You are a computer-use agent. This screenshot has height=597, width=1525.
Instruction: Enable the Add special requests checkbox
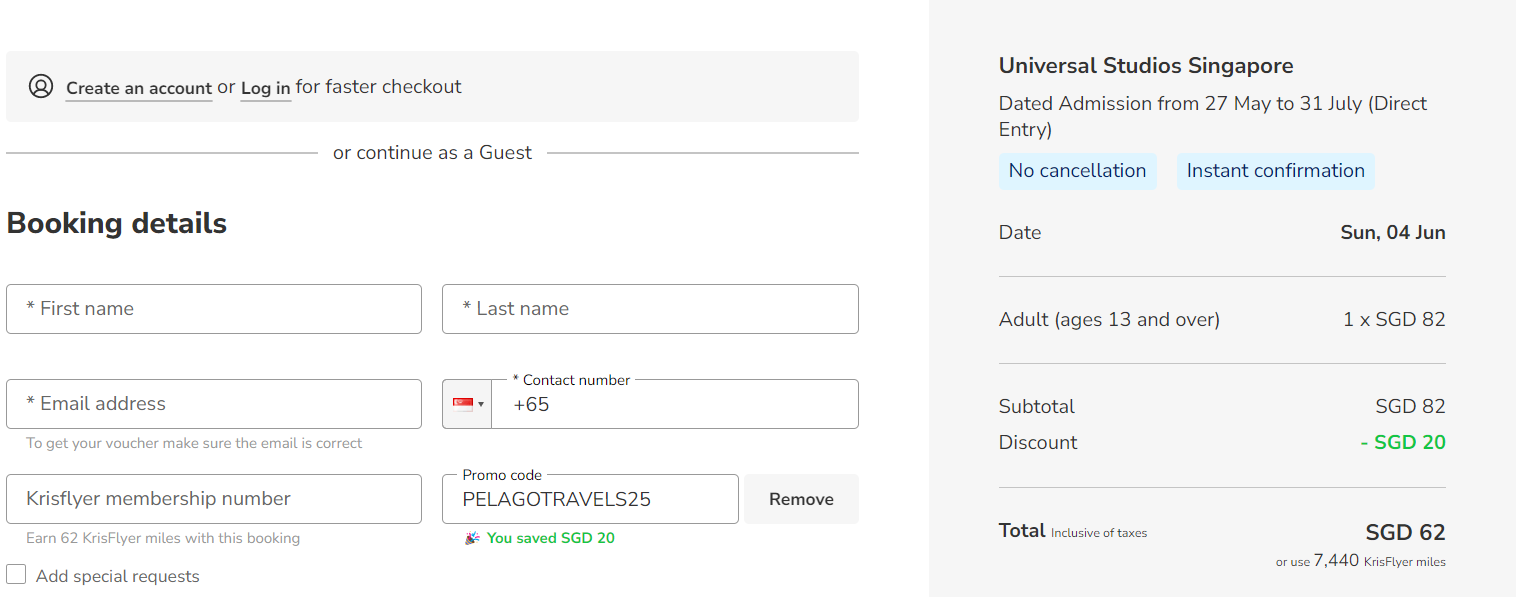[x=15, y=575]
